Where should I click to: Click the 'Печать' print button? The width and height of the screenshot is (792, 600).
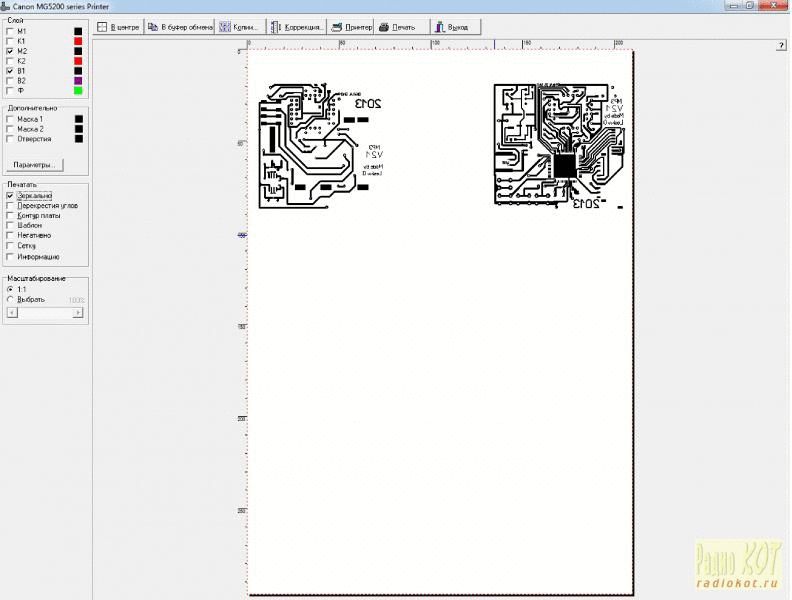[402, 27]
